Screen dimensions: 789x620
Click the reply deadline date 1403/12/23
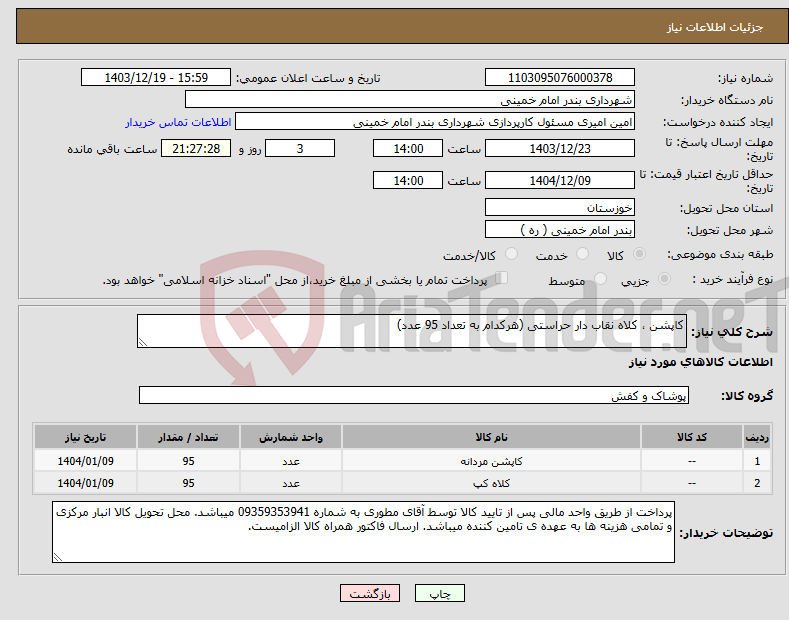point(560,148)
